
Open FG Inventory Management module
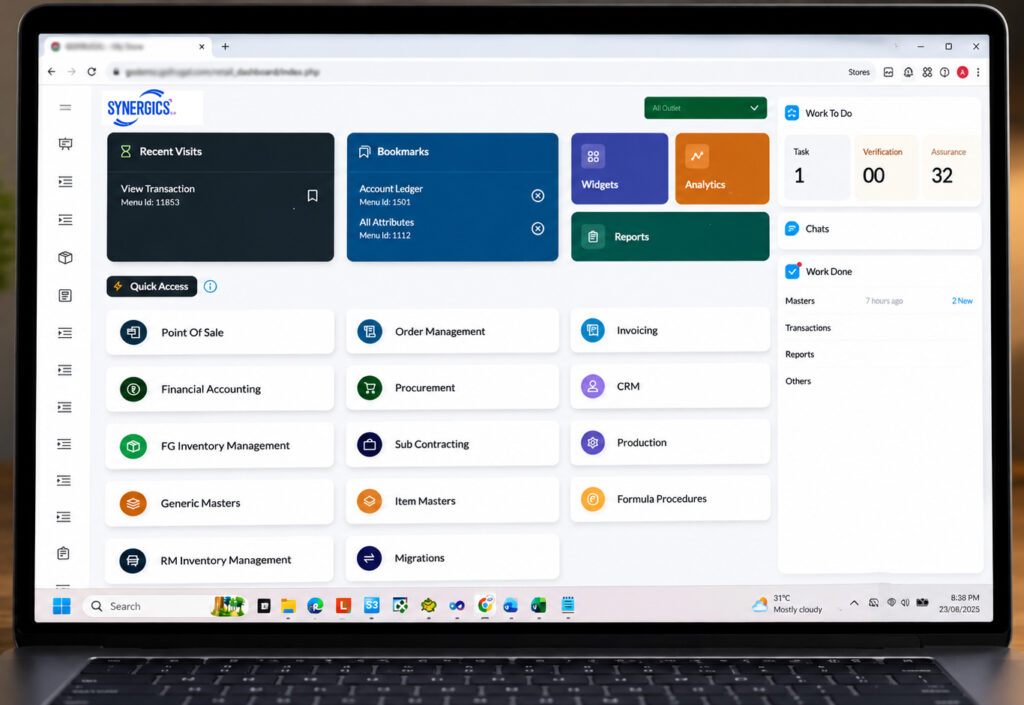tap(220, 446)
